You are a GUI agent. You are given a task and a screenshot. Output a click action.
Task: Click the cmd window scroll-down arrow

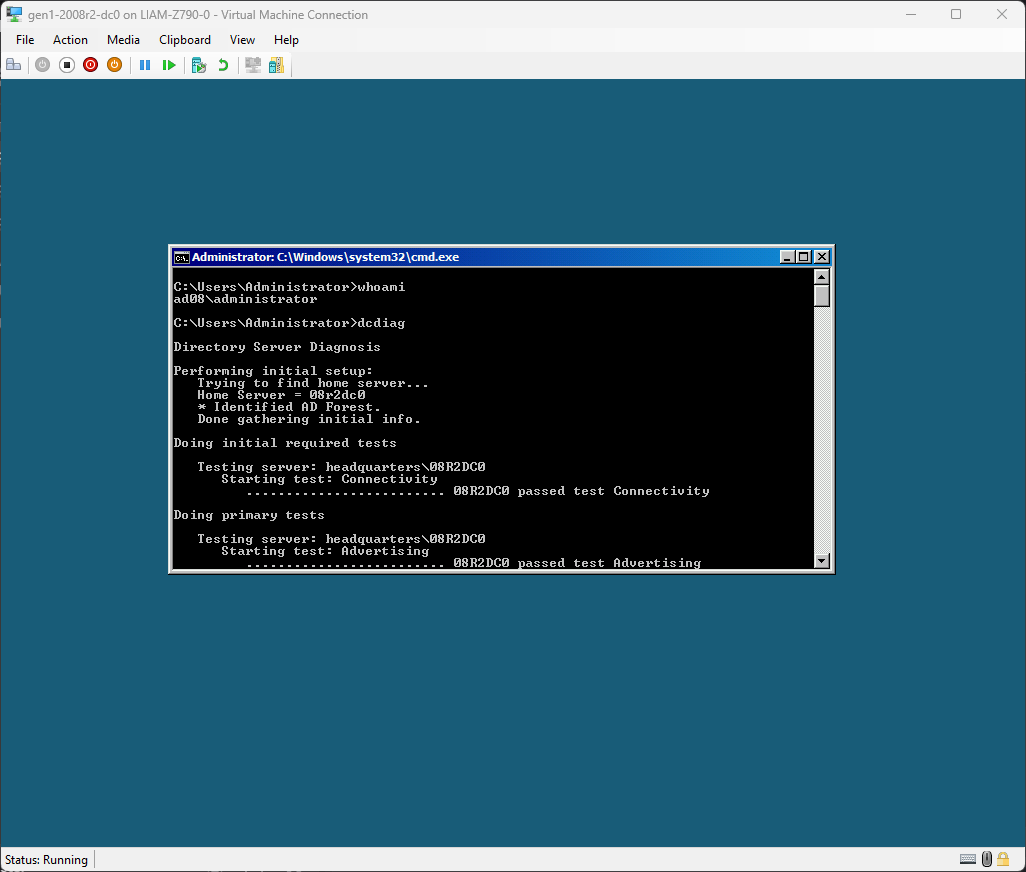[822, 561]
